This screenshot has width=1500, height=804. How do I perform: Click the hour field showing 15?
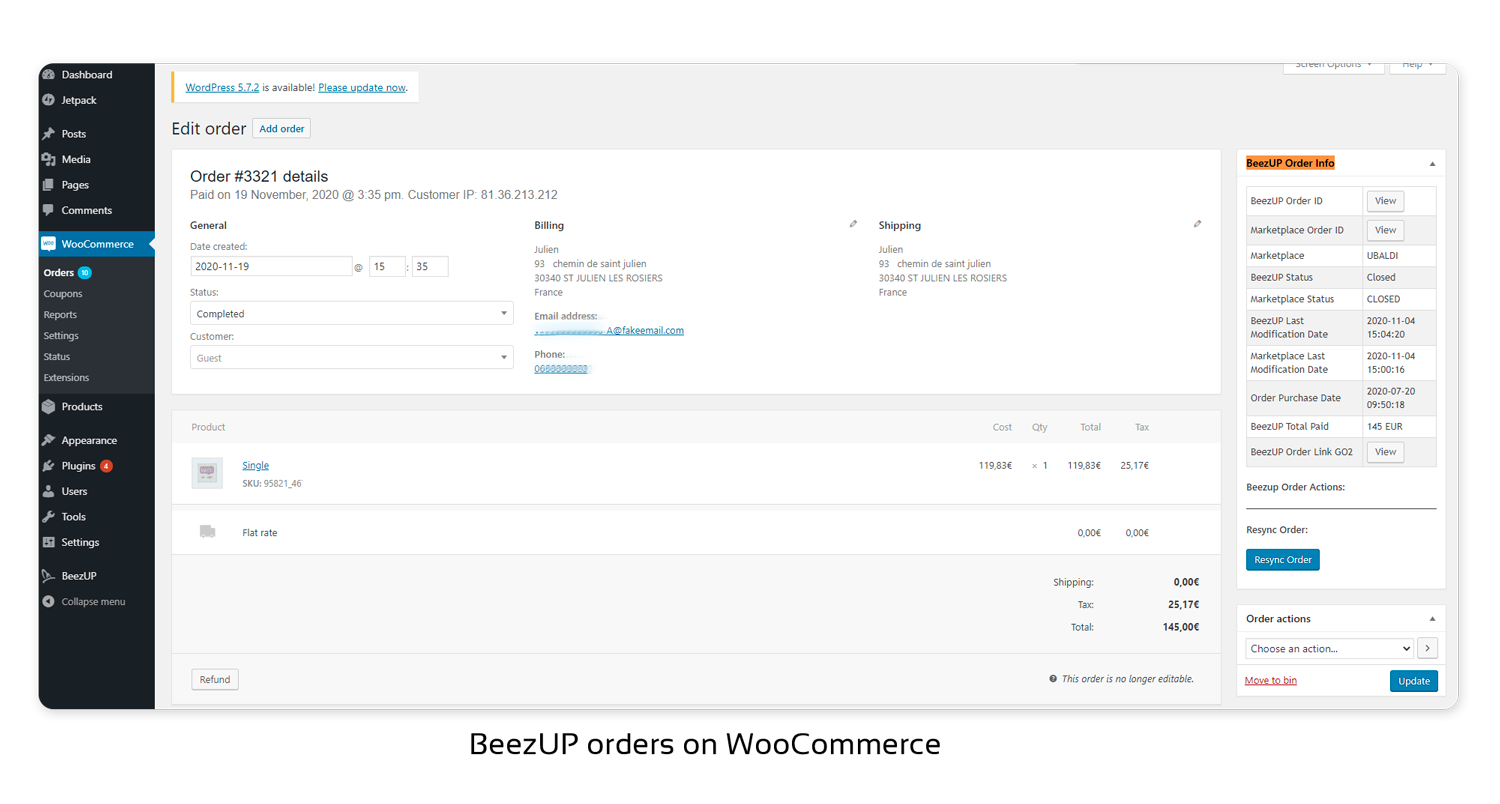point(387,267)
